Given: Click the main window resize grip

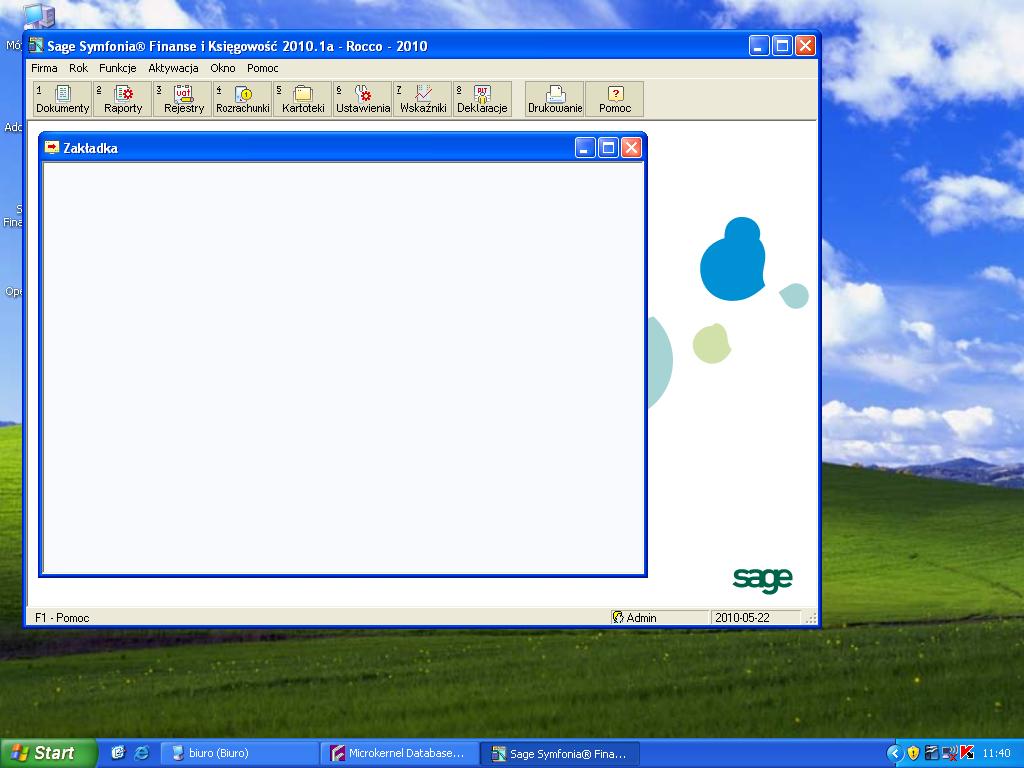Looking at the screenshot, I should tap(810, 618).
